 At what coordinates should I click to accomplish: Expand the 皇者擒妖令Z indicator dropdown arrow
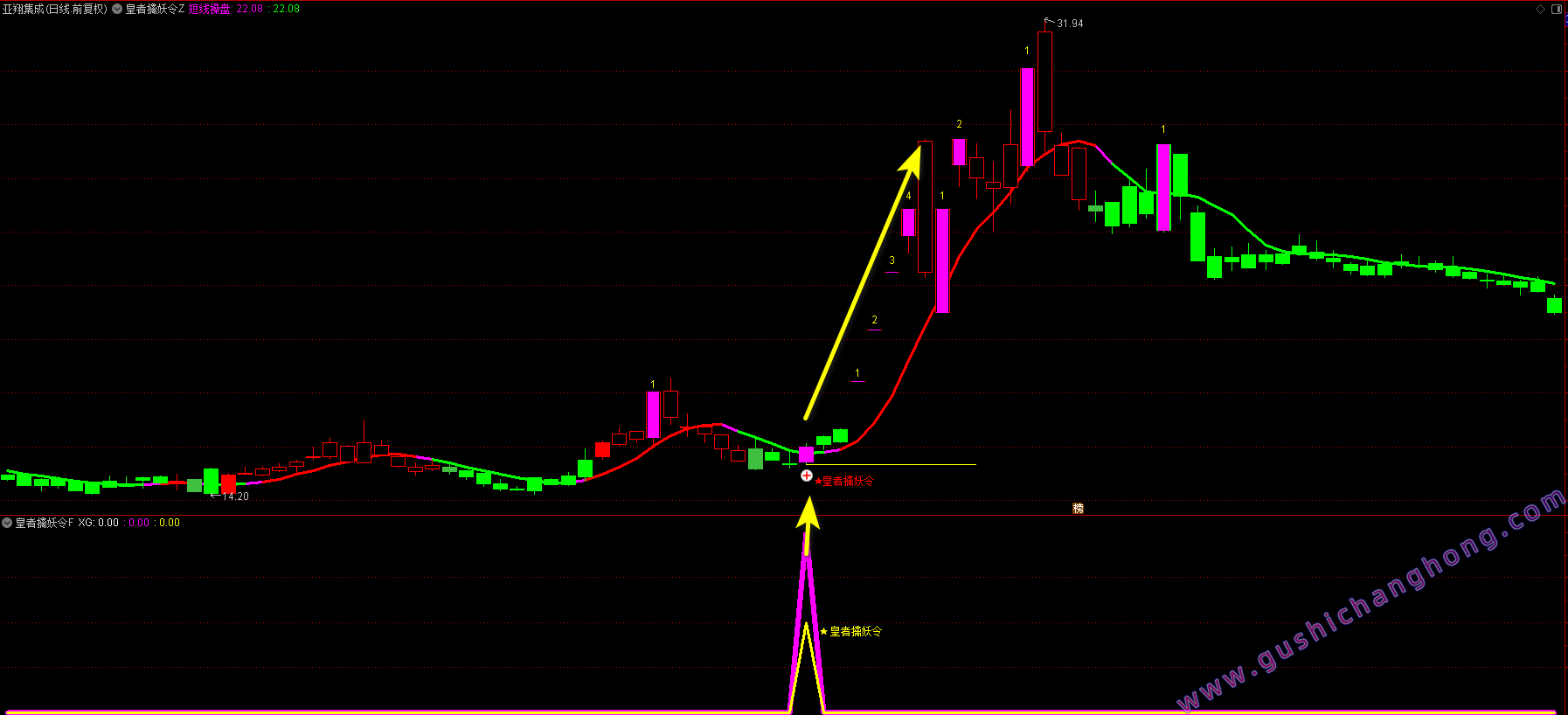click(x=117, y=9)
